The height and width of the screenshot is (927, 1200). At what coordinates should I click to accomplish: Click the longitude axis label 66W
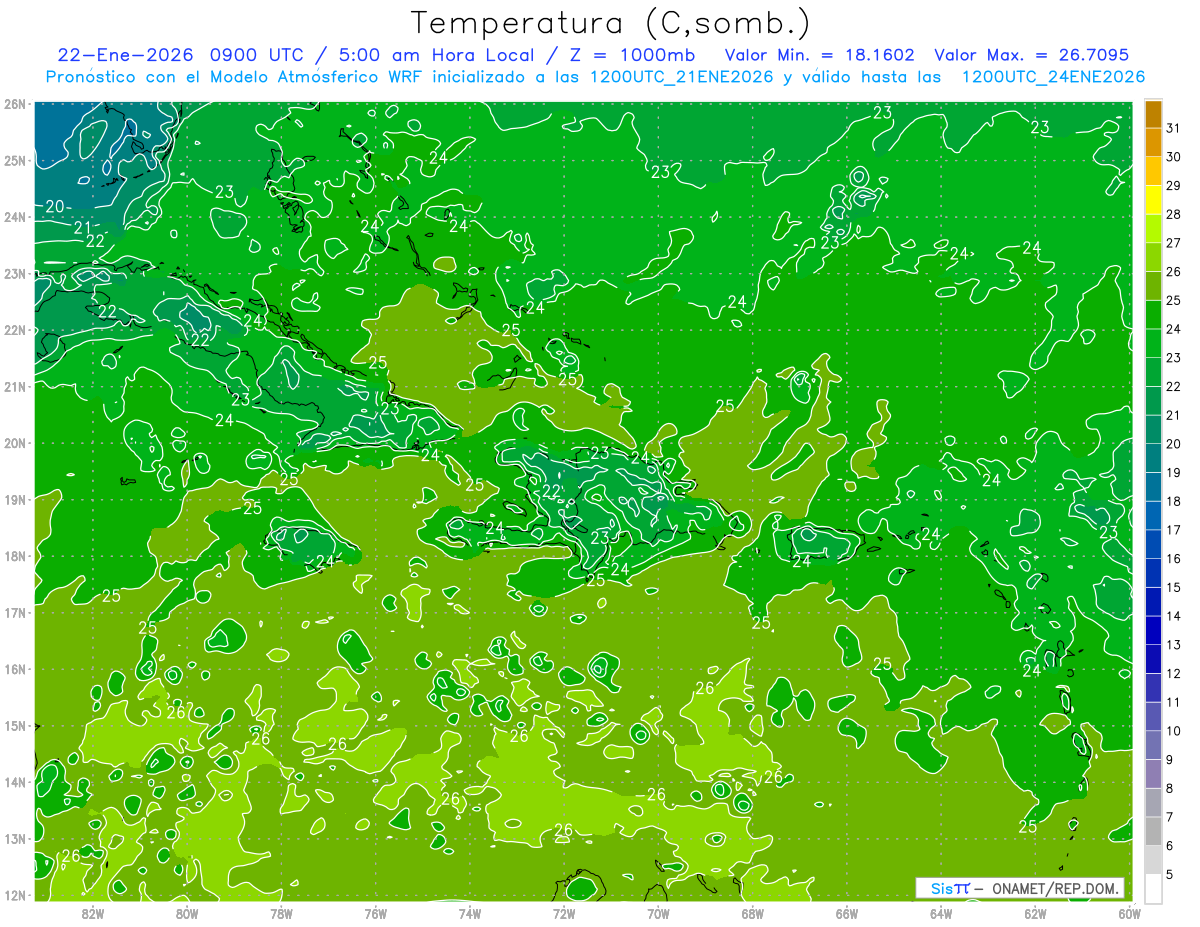(846, 912)
